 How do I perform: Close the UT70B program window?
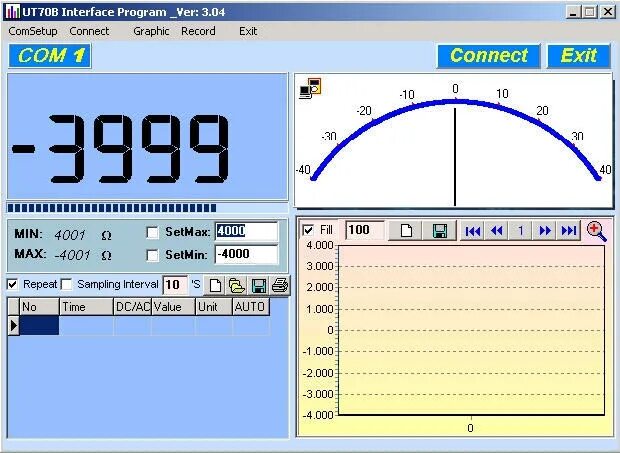click(607, 12)
